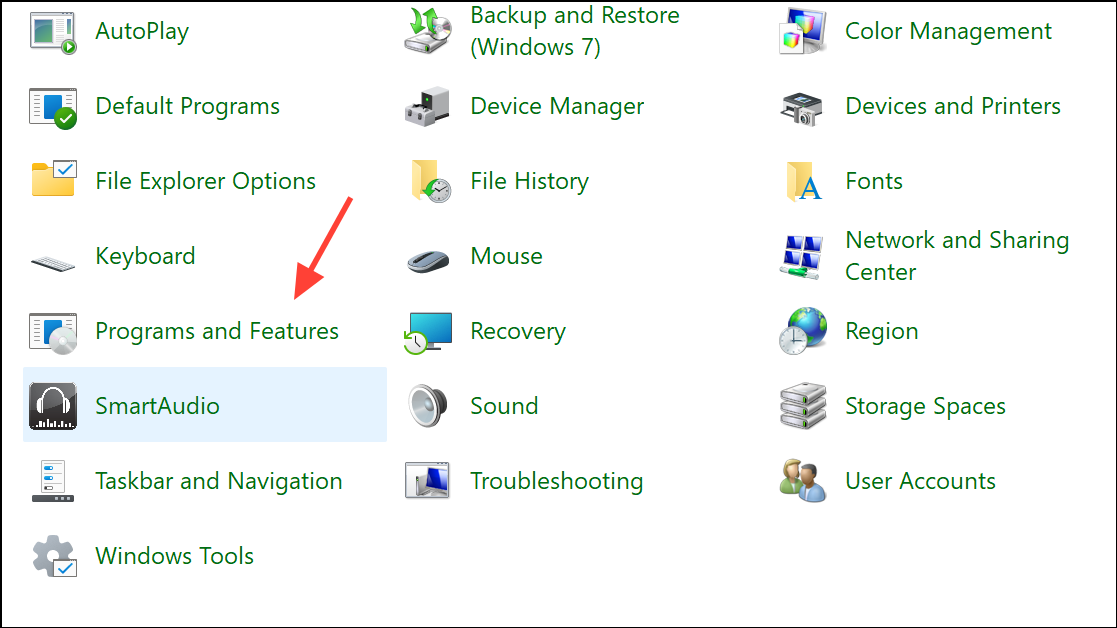Open Storage Spaces

coord(926,405)
